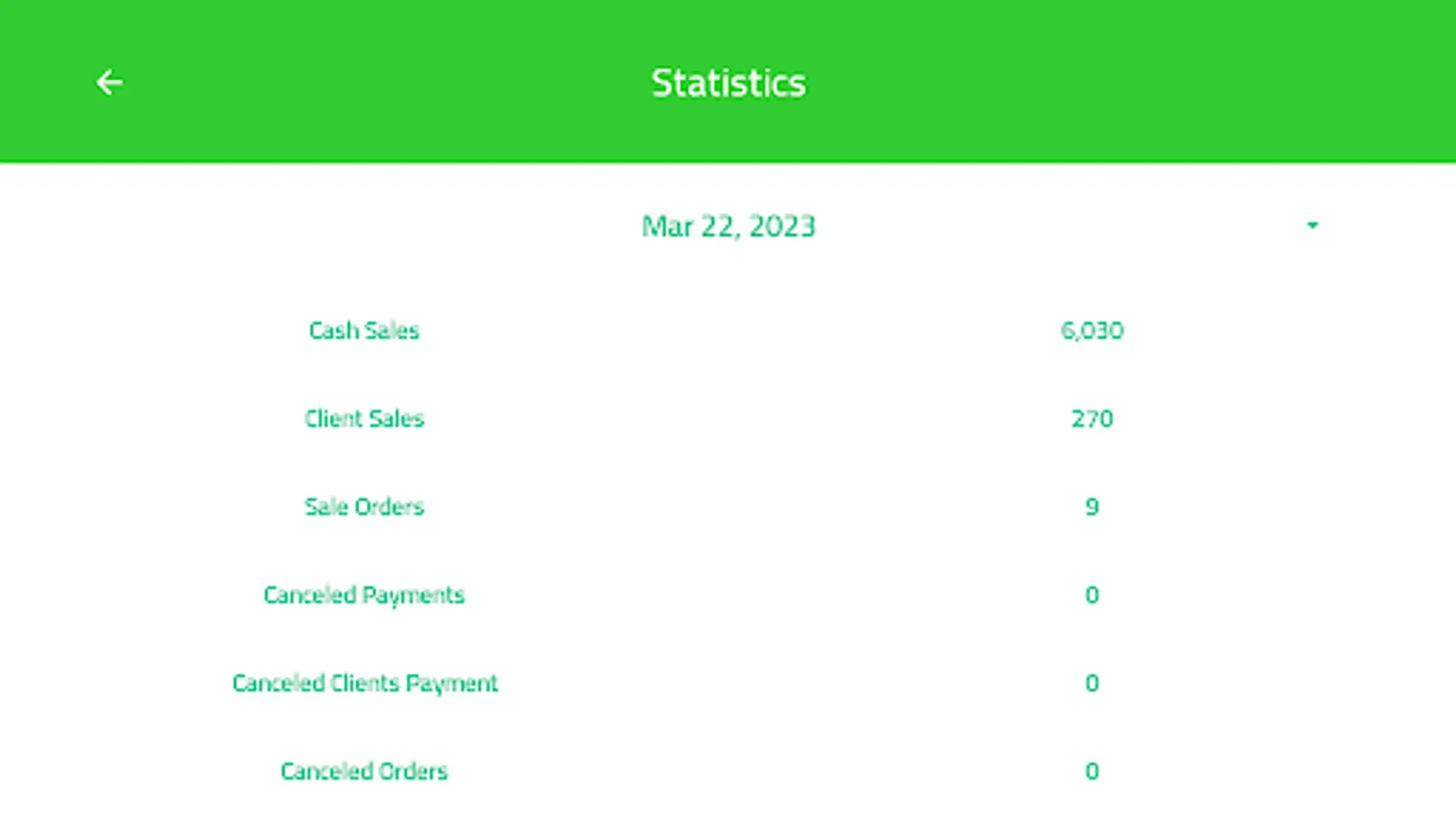
Task: Click the Statistics header title
Action: [x=728, y=83]
